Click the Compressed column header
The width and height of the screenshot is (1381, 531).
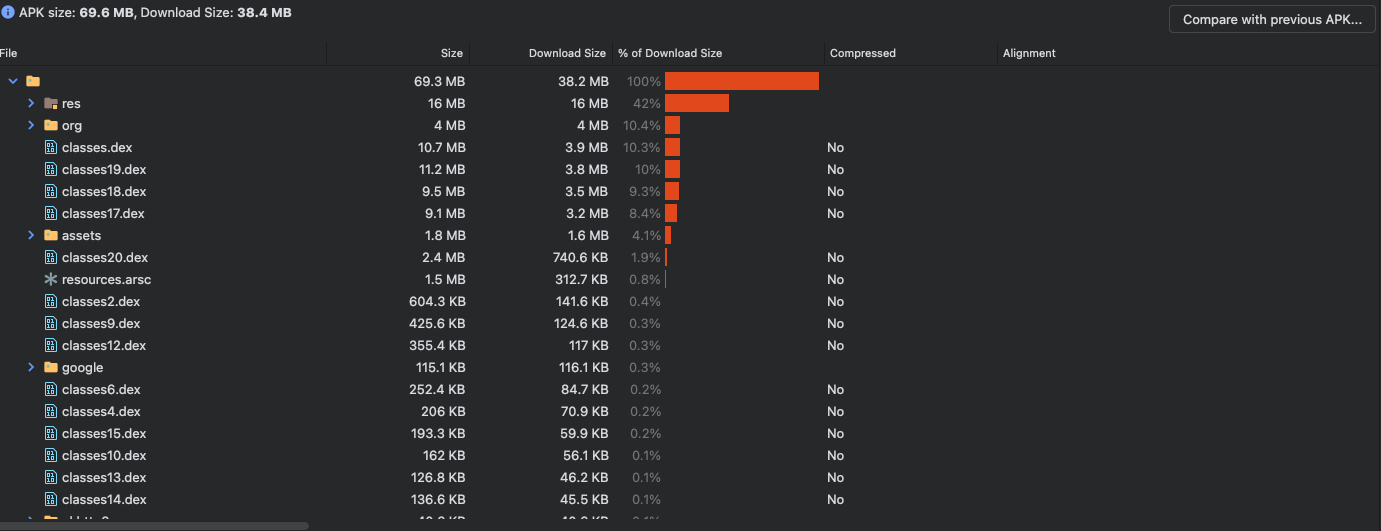(x=862, y=53)
